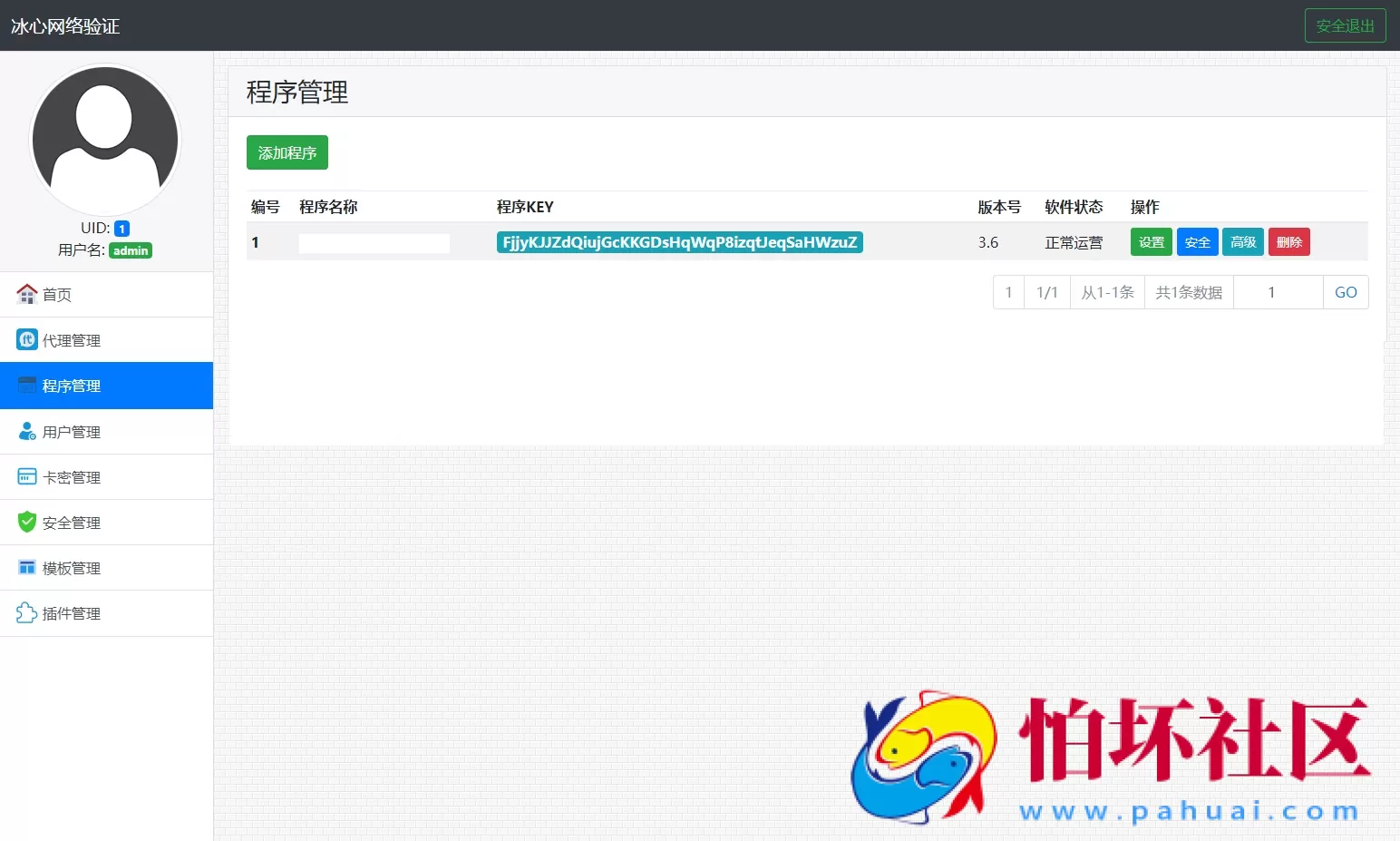Click the green 设置 action button
This screenshot has height=841, width=1400.
[1151, 241]
